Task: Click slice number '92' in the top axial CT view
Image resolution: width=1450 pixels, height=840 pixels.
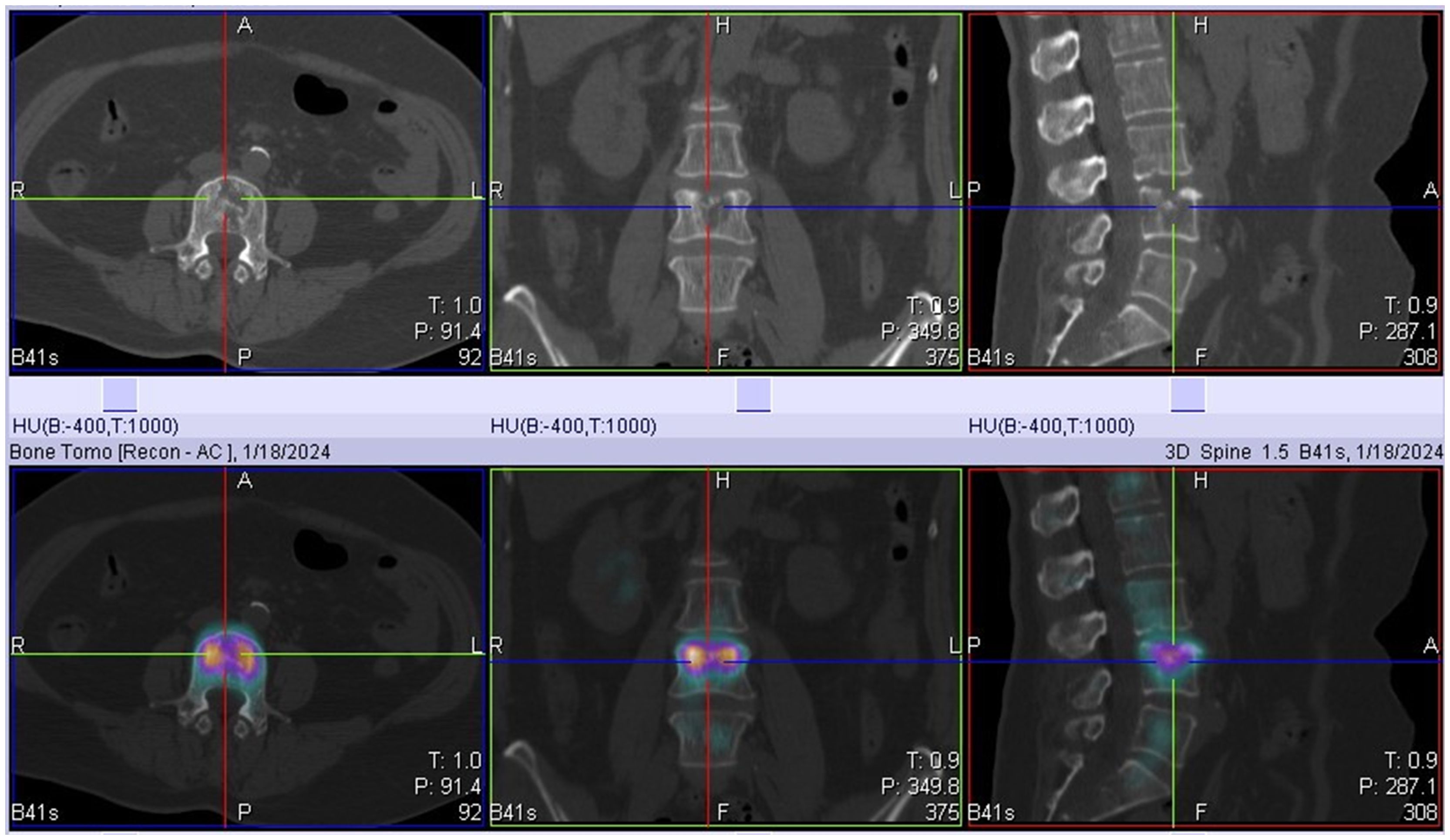Action: click(x=470, y=357)
